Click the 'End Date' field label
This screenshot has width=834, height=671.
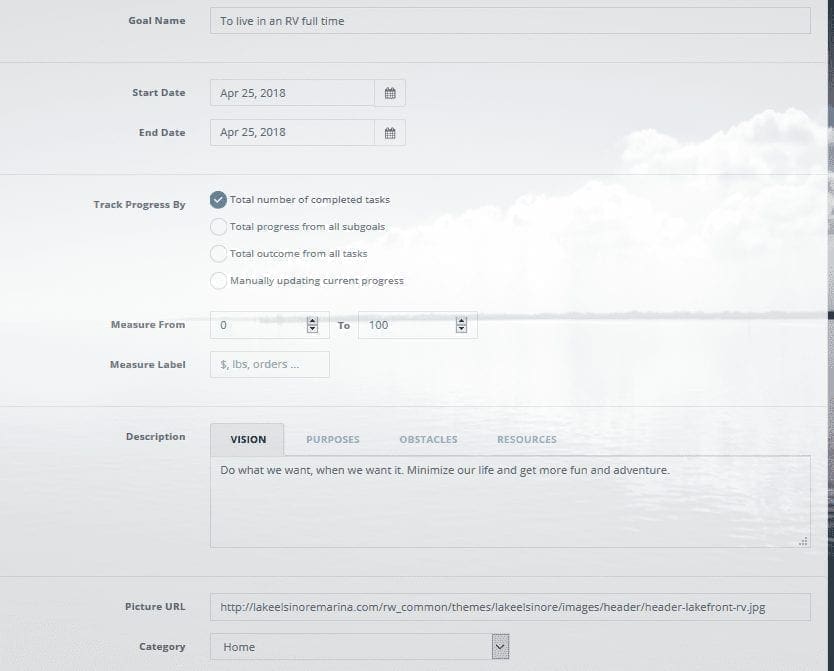click(x=162, y=132)
